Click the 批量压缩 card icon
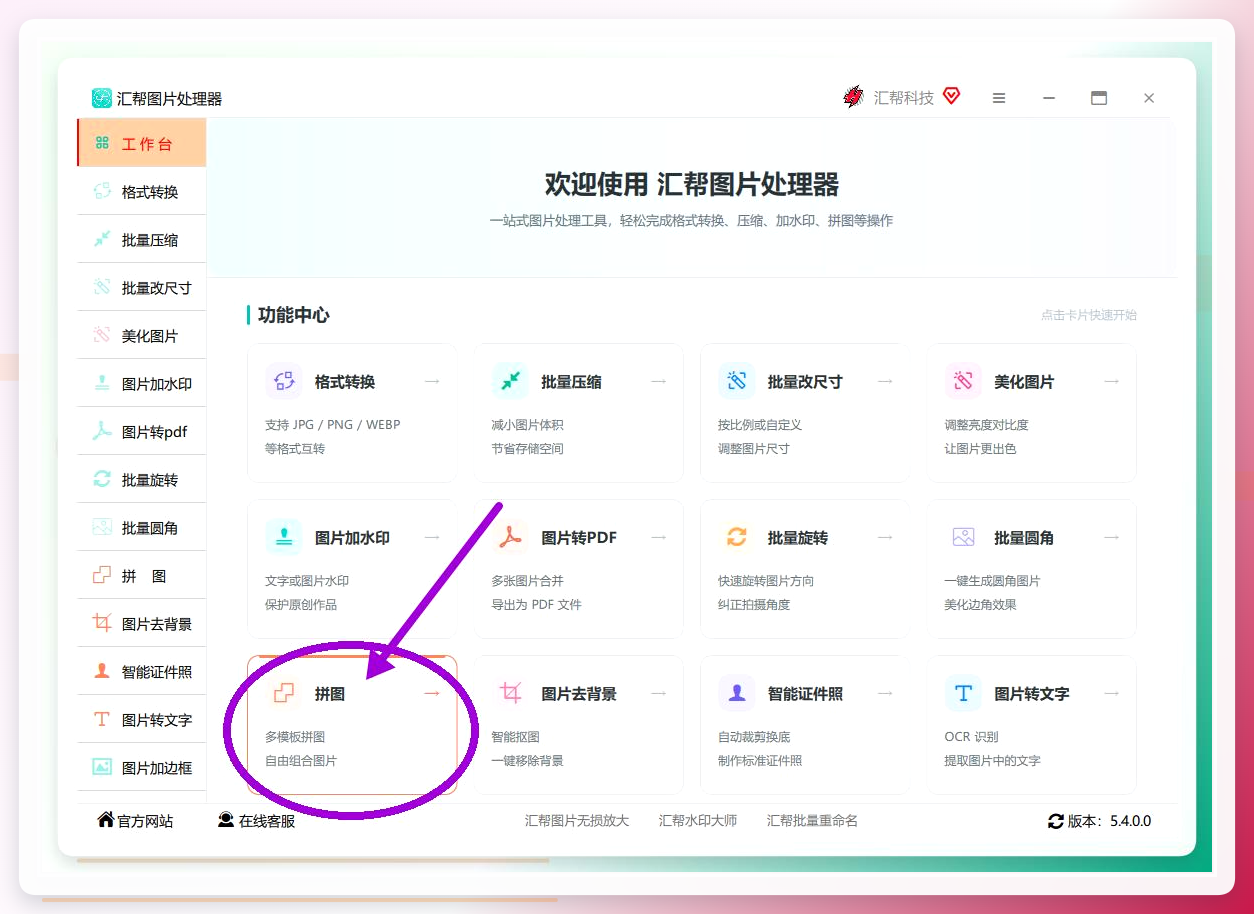The height and width of the screenshot is (914, 1254). point(510,381)
